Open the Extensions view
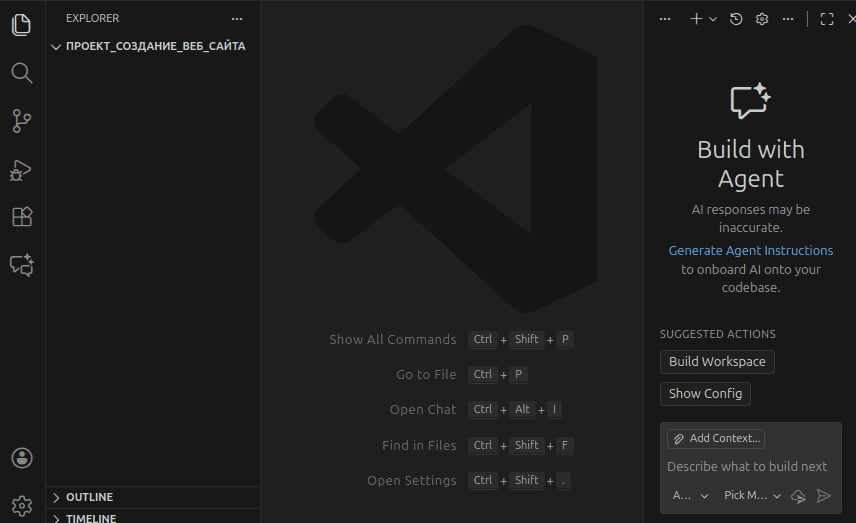The width and height of the screenshot is (856, 523). click(22, 217)
